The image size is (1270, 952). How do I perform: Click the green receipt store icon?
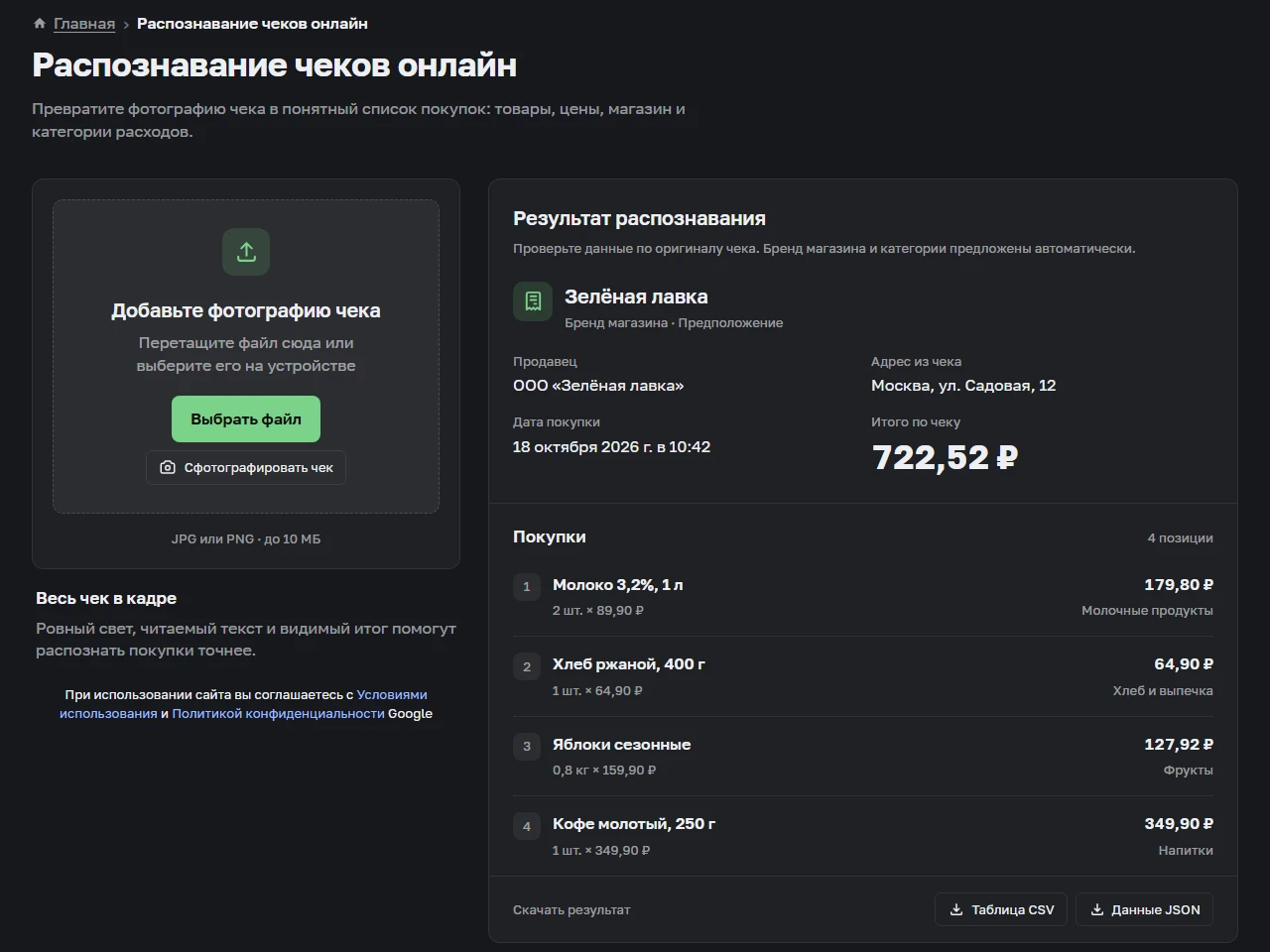[533, 301]
